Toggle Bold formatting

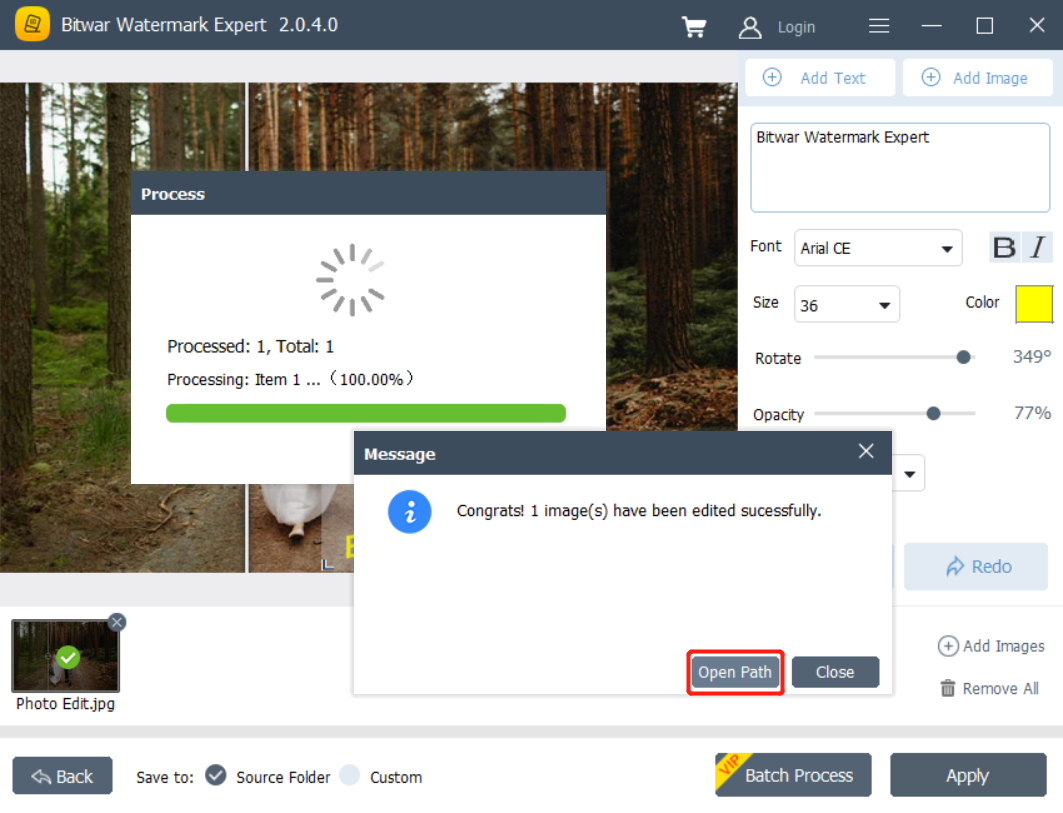pyautogui.click(x=1003, y=247)
